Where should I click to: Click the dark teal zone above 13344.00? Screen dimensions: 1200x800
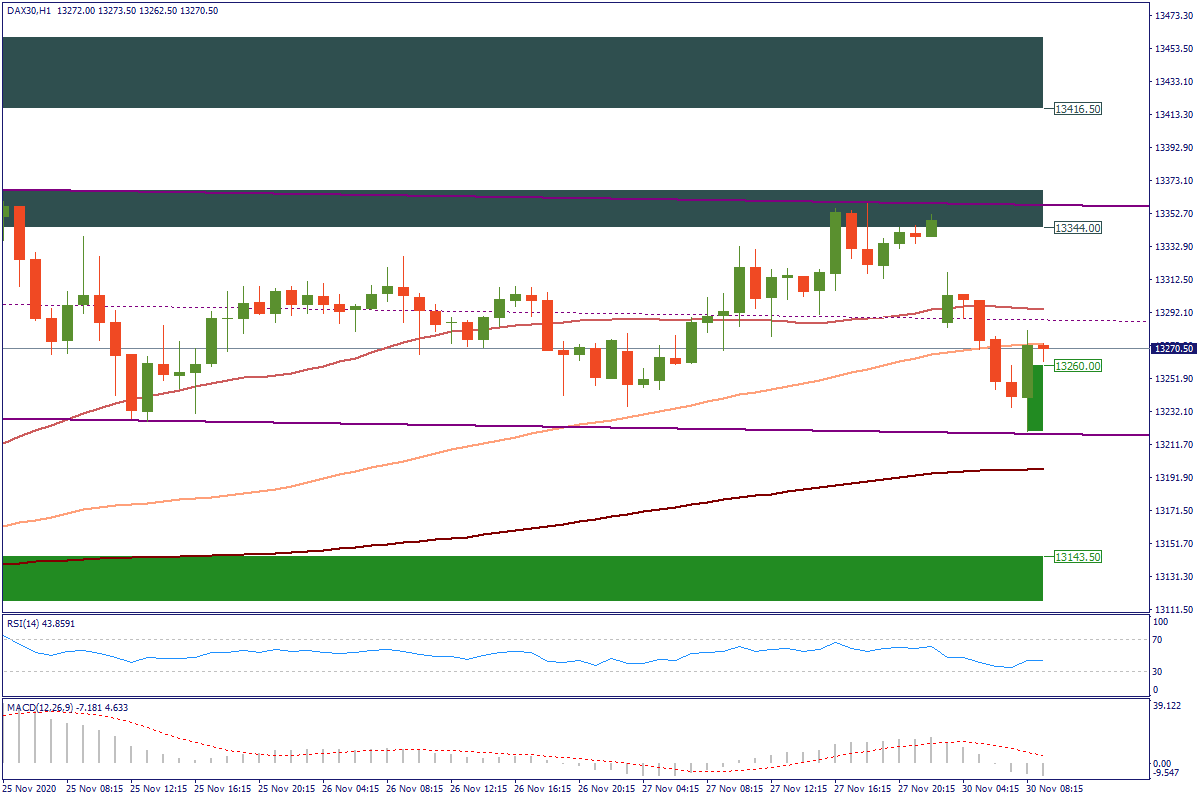point(522,209)
